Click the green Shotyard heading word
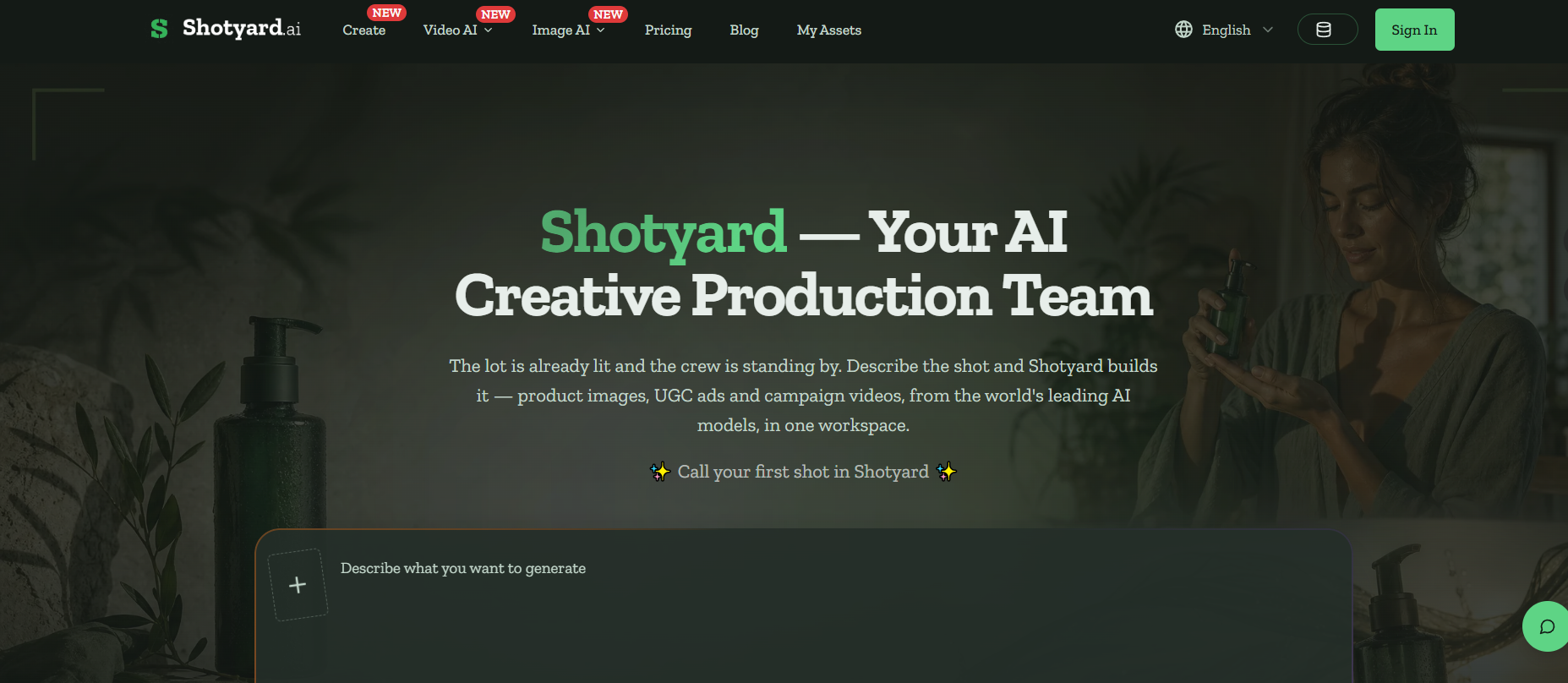 pyautogui.click(x=664, y=232)
